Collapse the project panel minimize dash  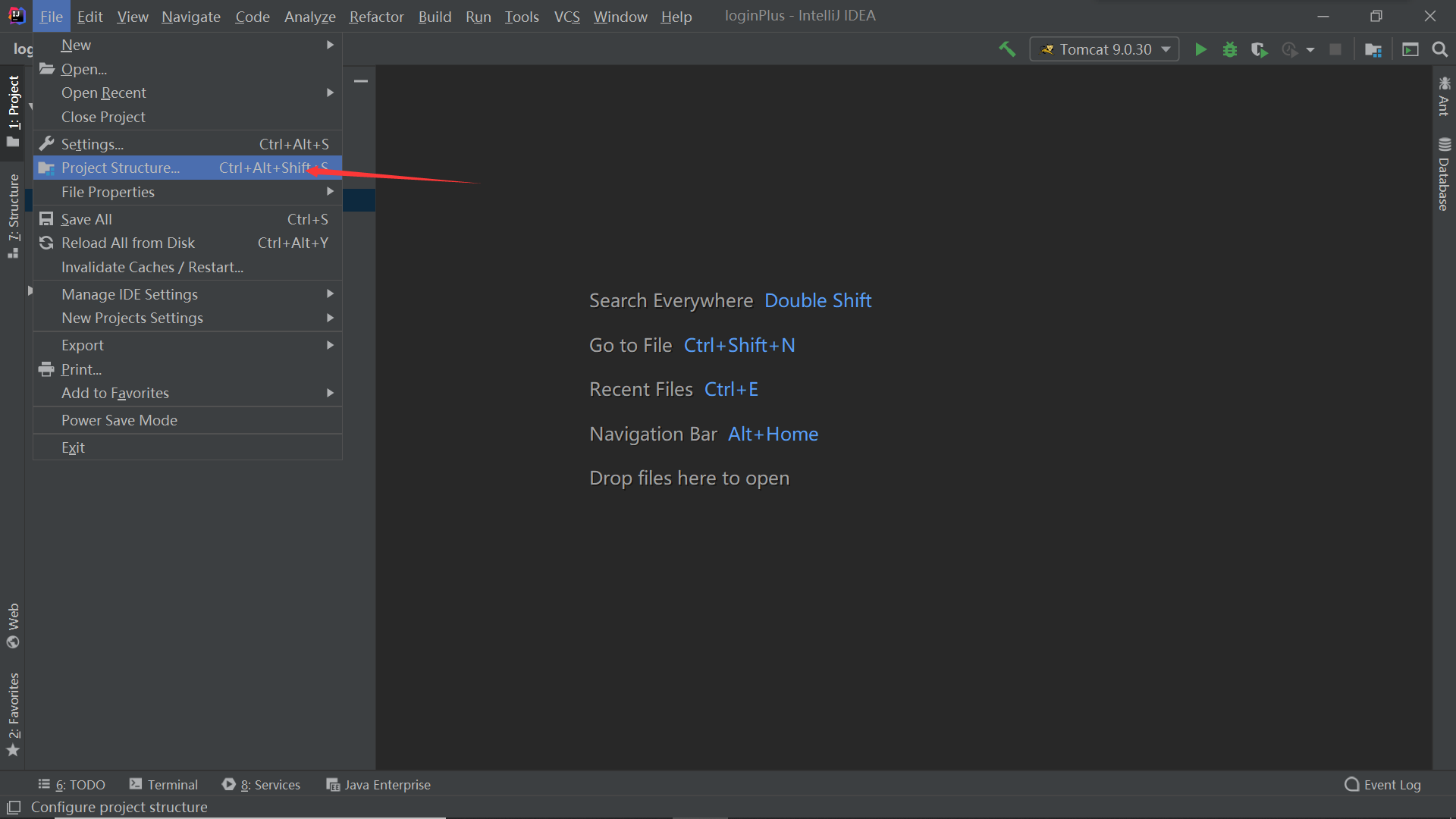(x=361, y=81)
